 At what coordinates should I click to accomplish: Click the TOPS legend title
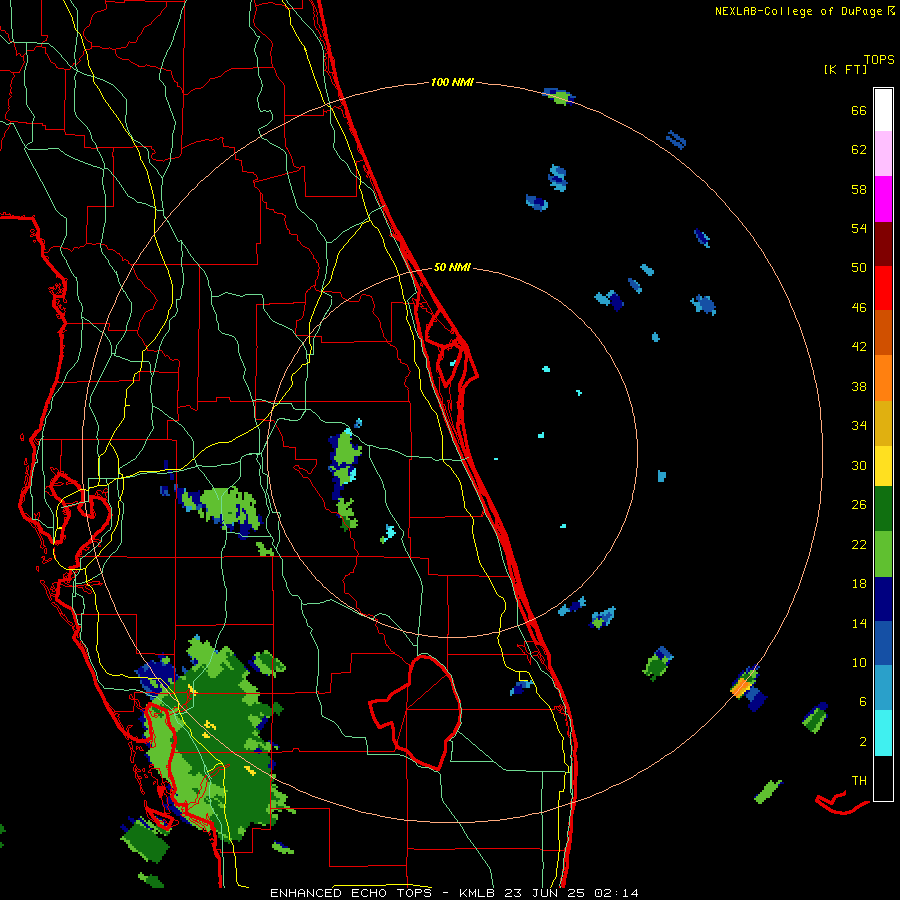click(x=879, y=59)
